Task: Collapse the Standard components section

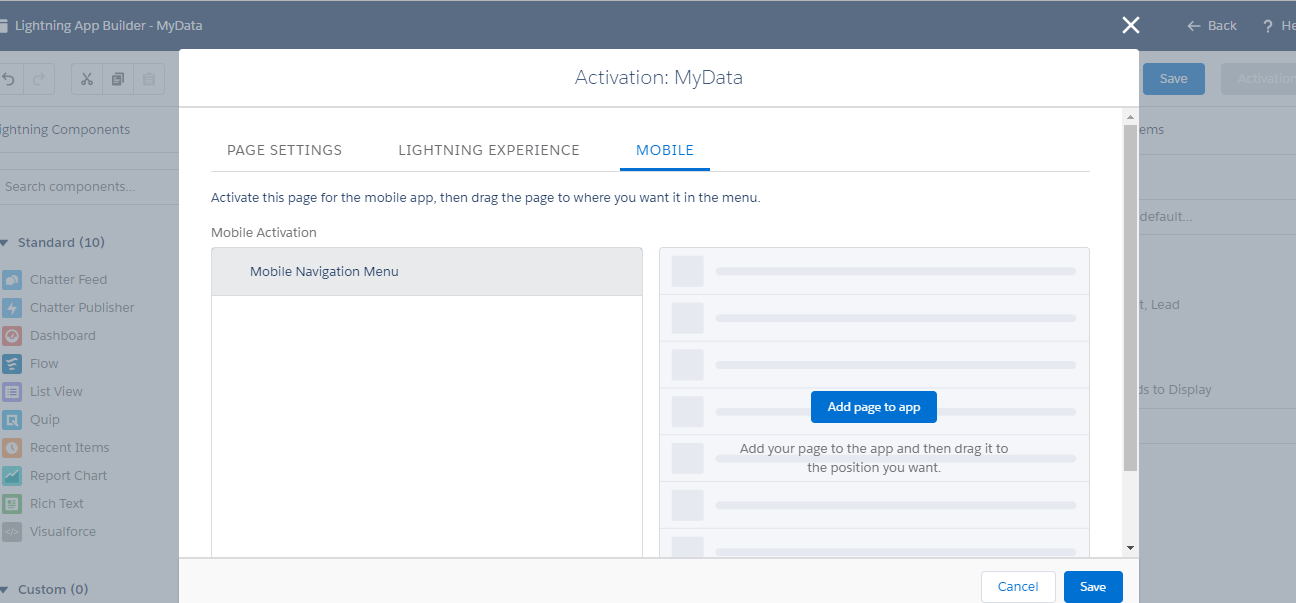Action: point(5,243)
